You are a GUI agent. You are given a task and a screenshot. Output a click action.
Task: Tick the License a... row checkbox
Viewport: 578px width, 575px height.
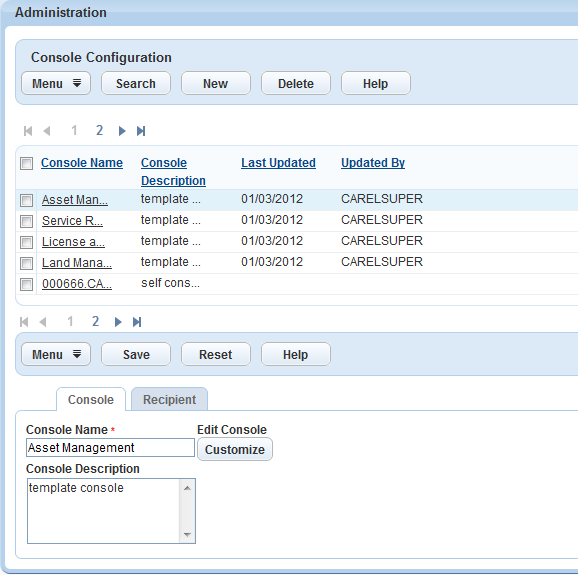[x=27, y=242]
